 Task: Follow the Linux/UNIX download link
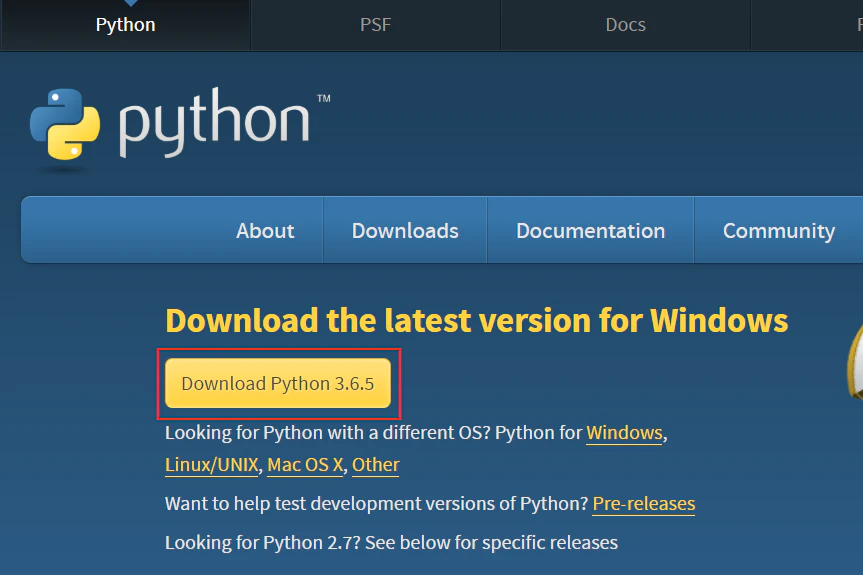click(x=211, y=464)
